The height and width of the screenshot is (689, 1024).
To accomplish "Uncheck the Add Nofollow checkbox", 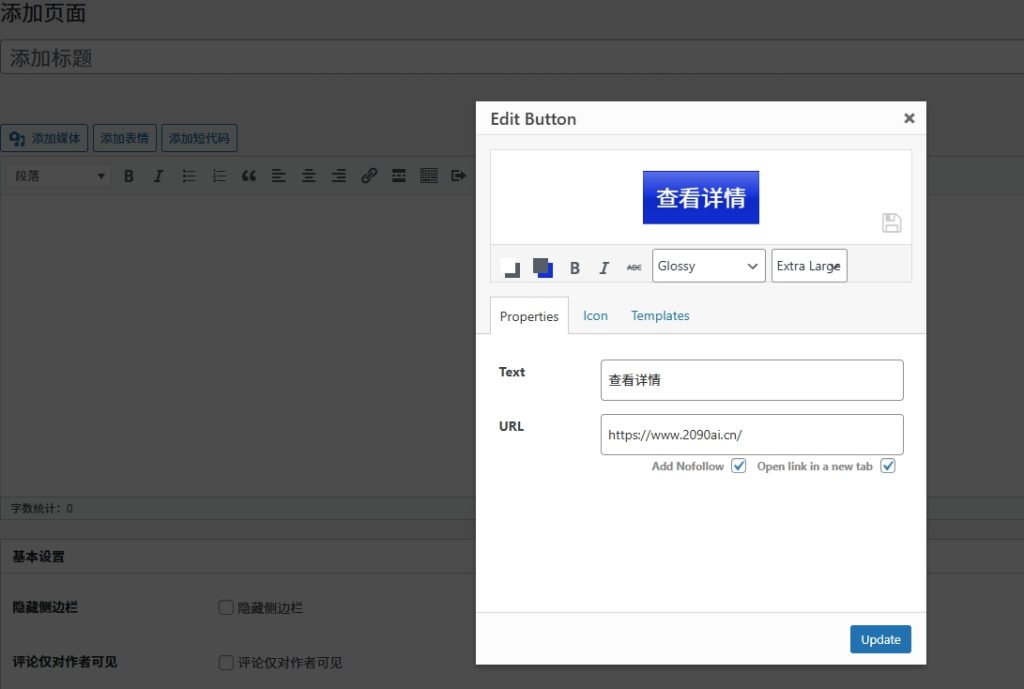I will 739,466.
